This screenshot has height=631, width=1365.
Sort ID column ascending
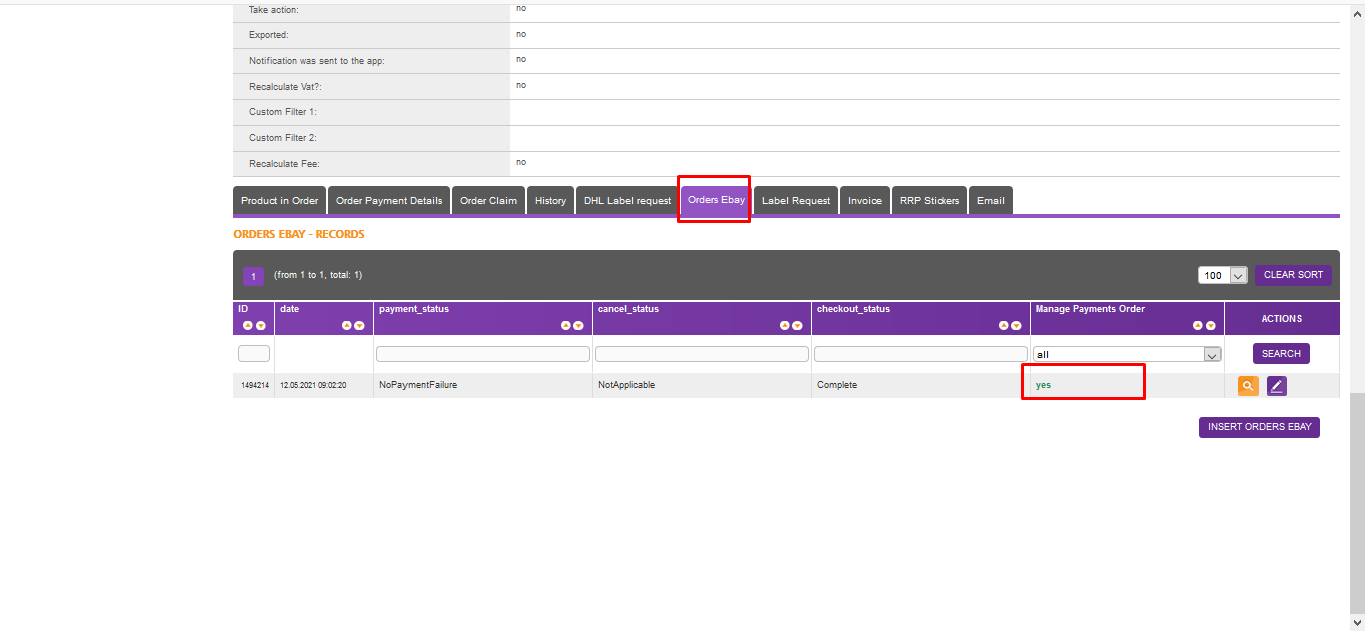coord(247,325)
